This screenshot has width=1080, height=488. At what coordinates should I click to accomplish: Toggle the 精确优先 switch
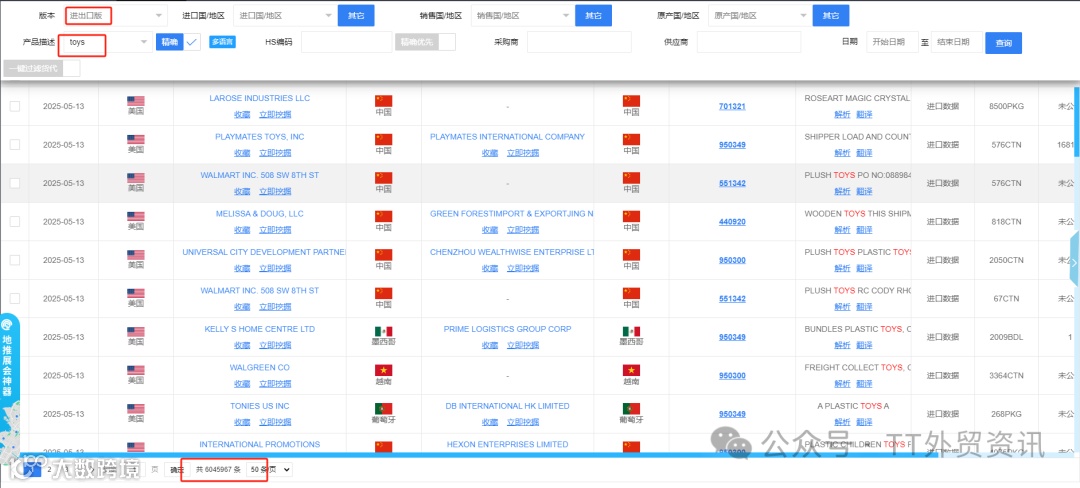click(x=425, y=42)
